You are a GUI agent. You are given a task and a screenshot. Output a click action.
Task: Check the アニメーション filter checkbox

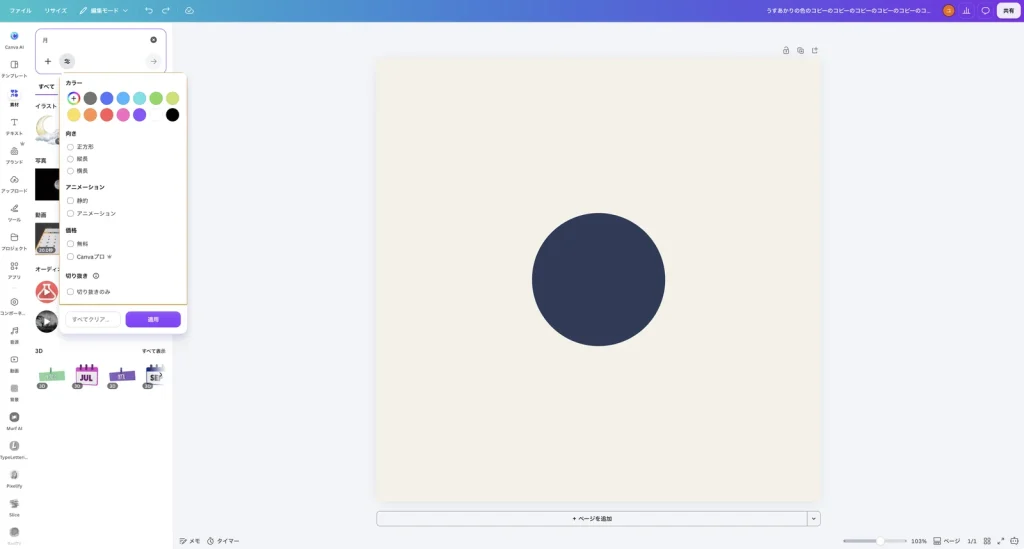click(71, 213)
